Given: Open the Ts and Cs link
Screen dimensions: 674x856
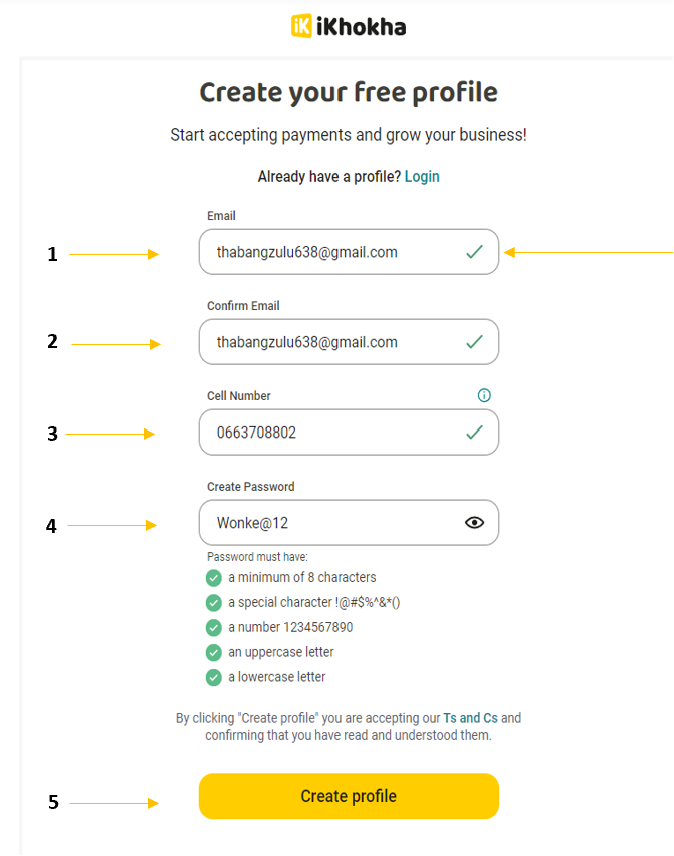Looking at the screenshot, I should coord(470,718).
